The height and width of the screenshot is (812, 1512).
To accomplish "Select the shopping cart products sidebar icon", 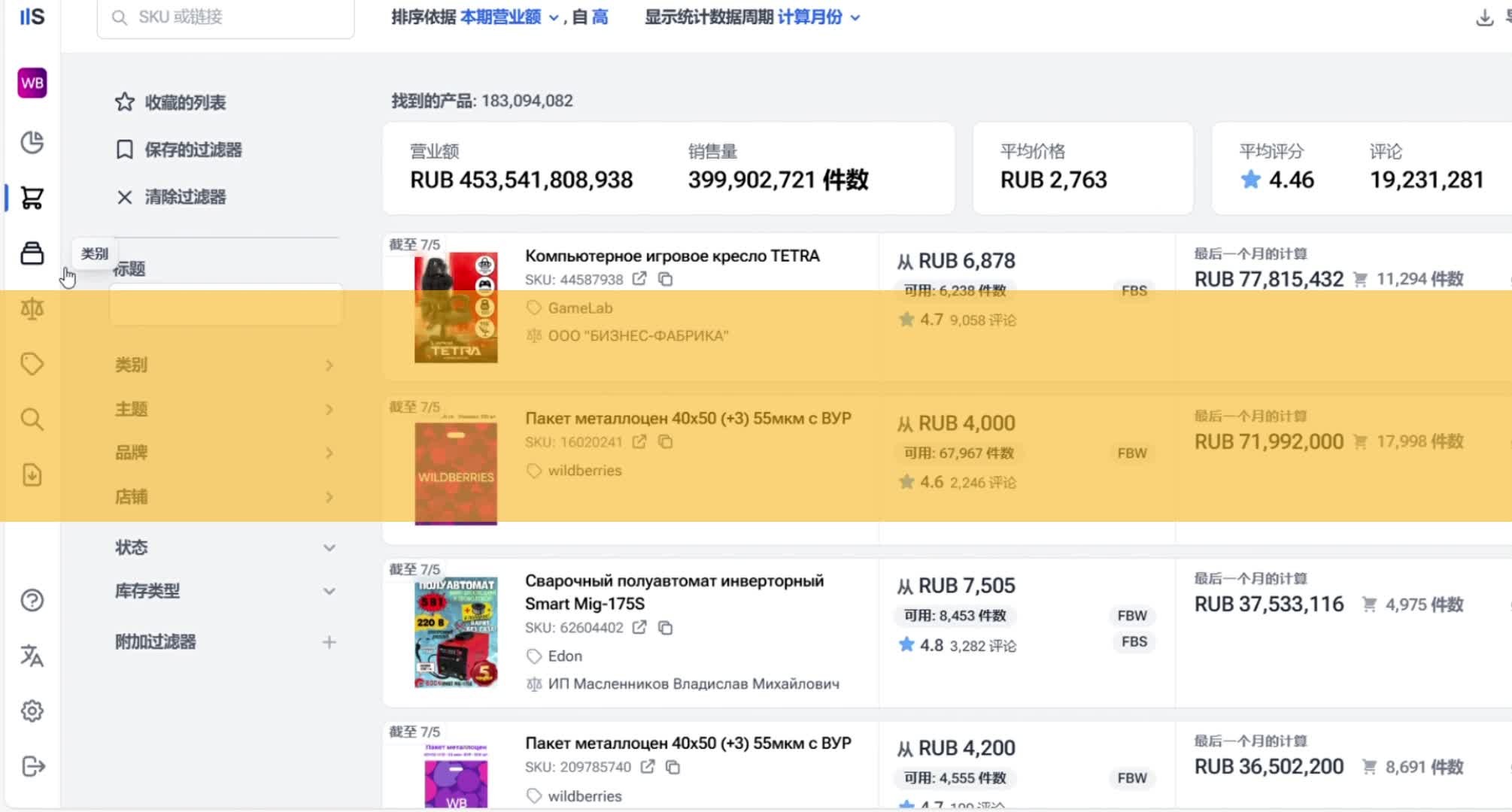I will pyautogui.click(x=32, y=198).
